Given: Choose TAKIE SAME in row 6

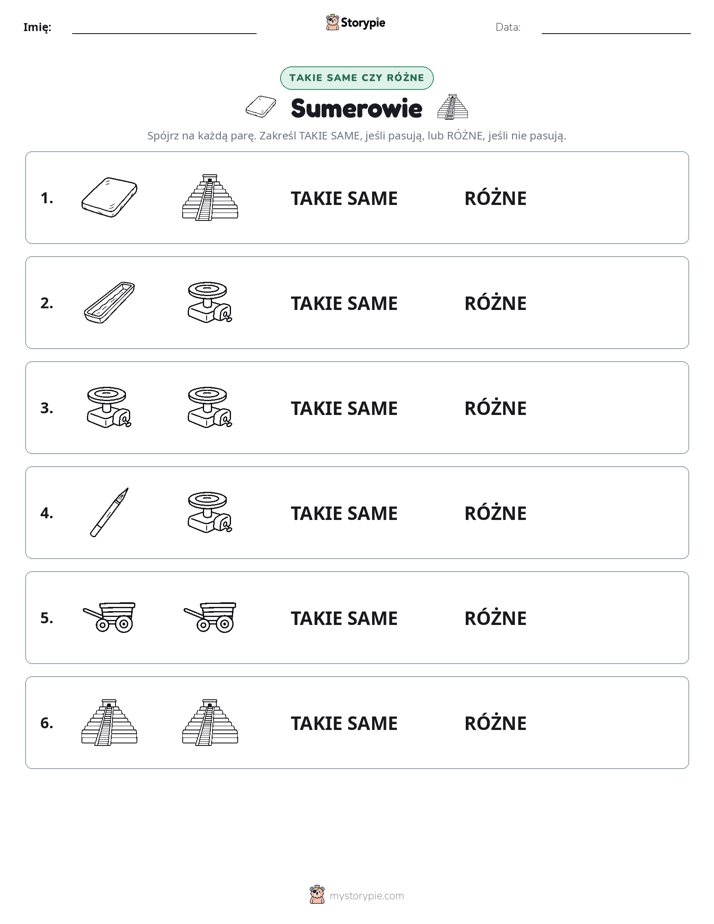Looking at the screenshot, I should 344,722.
